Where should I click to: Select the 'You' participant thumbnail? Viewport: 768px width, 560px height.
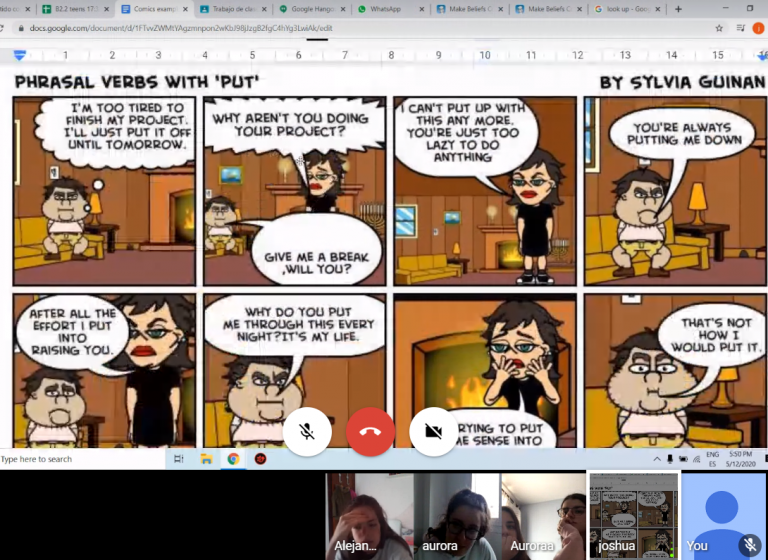[x=723, y=516]
